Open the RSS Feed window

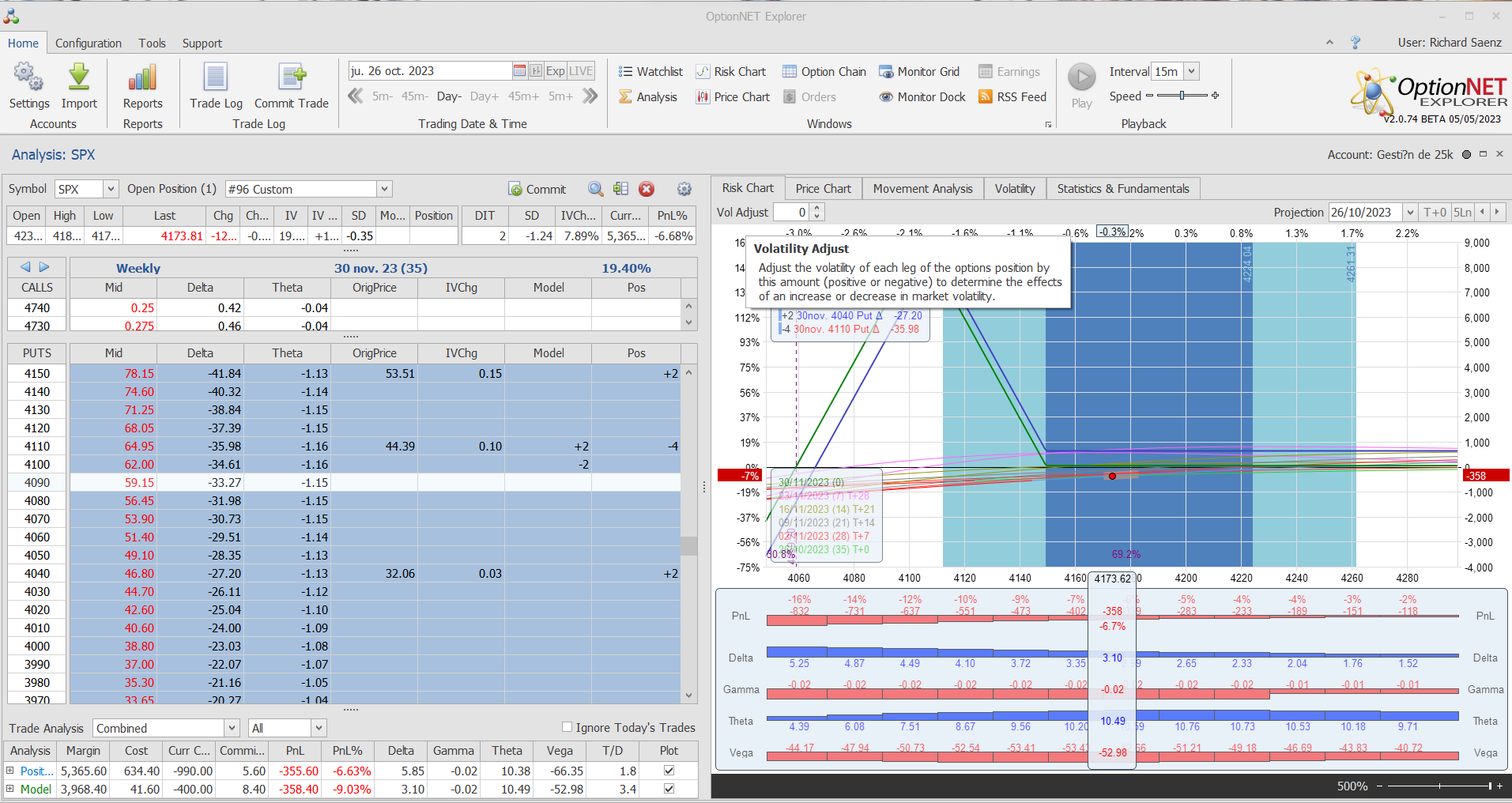[1012, 97]
